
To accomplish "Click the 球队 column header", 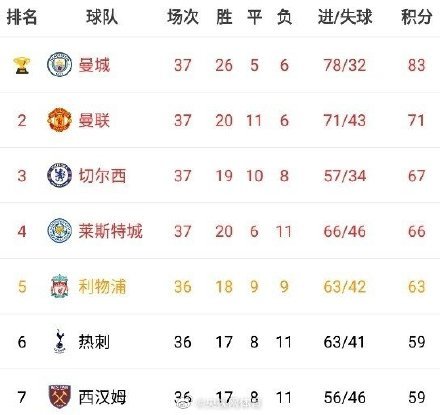I will (x=102, y=17).
